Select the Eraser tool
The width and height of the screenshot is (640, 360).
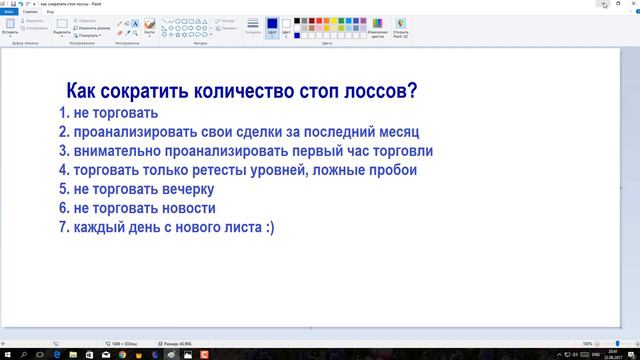120,33
